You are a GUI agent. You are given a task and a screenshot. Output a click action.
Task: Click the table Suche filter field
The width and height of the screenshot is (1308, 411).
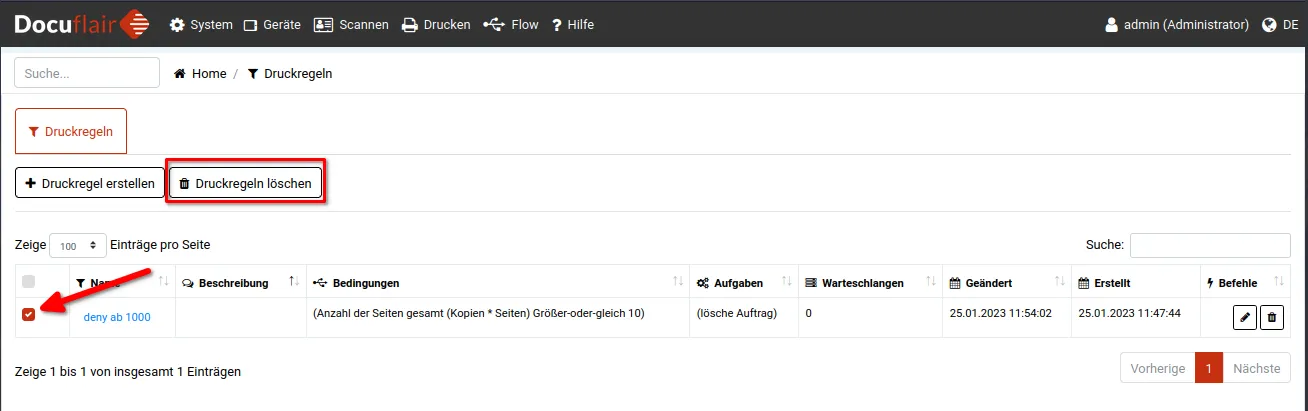coord(1210,245)
